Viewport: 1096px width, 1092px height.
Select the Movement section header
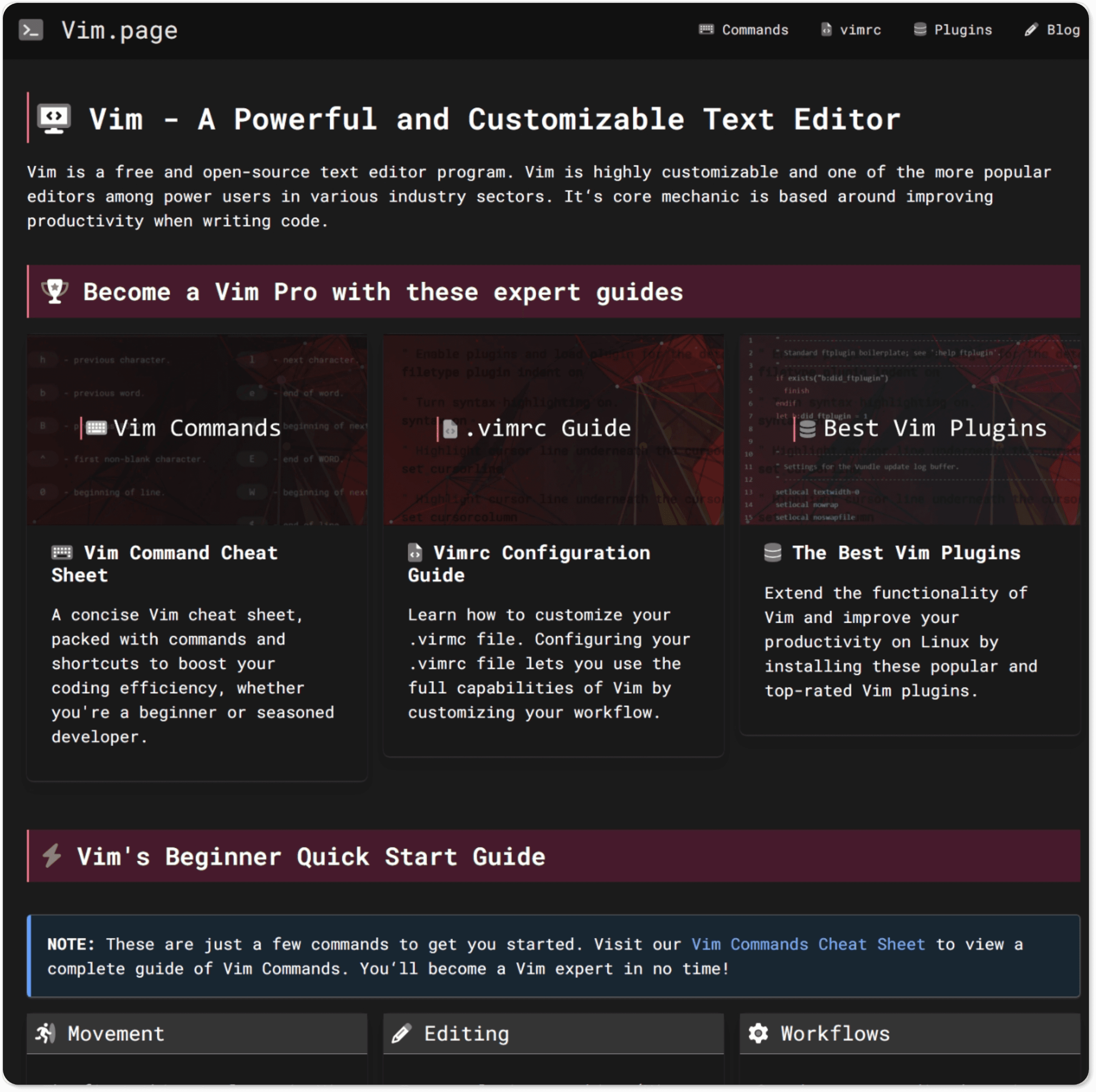coord(197,1033)
